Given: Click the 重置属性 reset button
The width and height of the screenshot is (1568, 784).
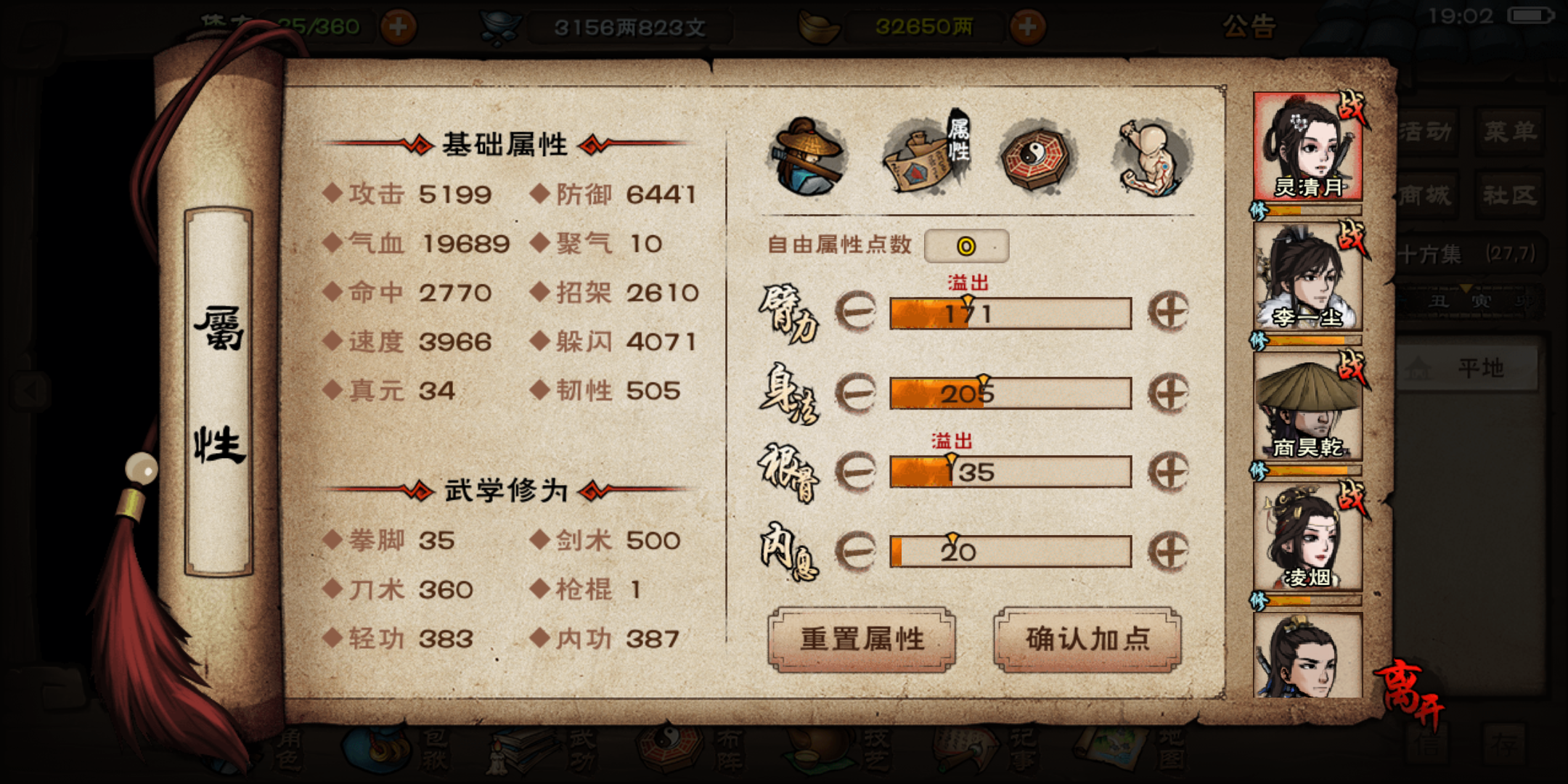Looking at the screenshot, I should point(862,640).
